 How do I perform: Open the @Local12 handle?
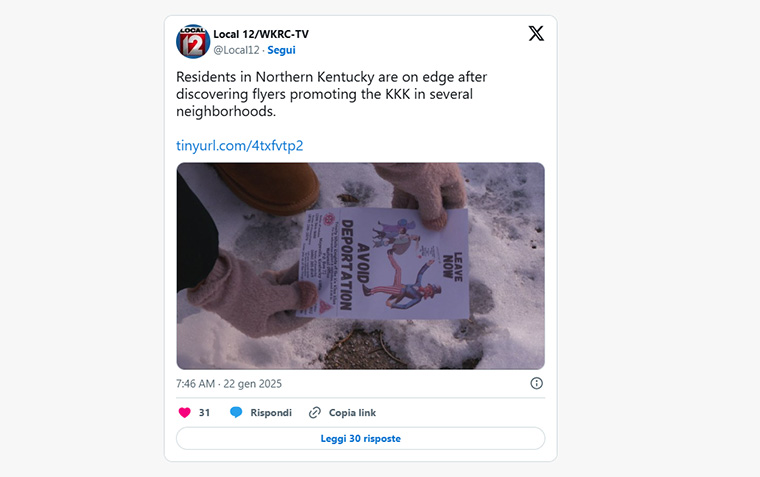click(x=237, y=50)
